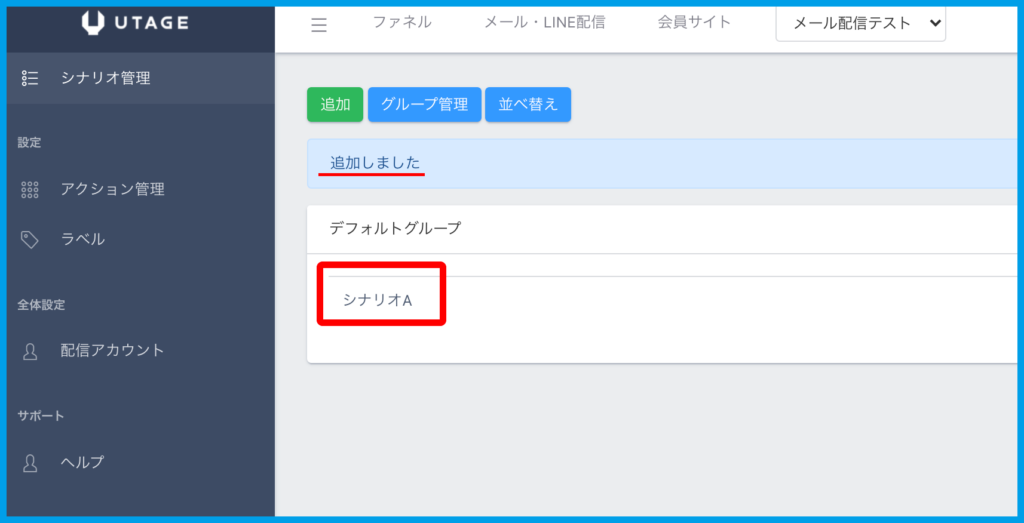Open グループ管理 button

click(x=424, y=104)
